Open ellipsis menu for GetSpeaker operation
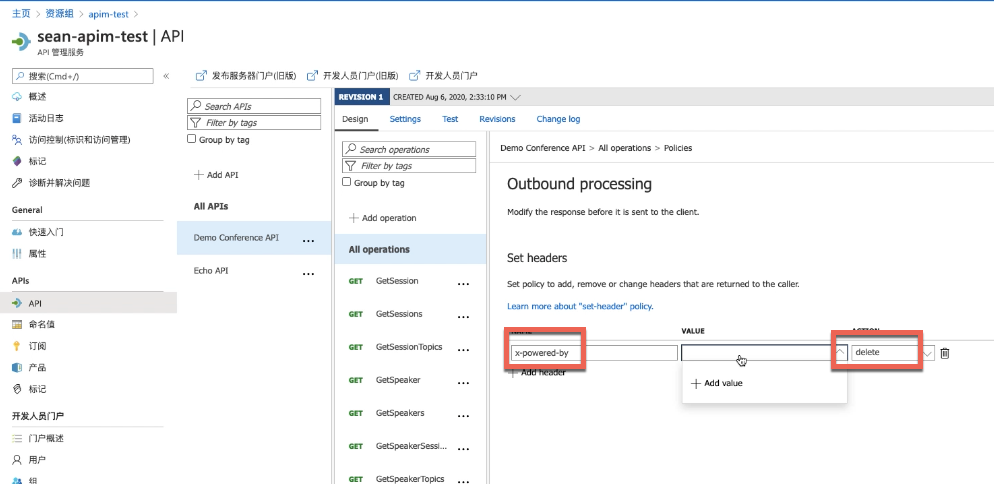 tap(463, 383)
